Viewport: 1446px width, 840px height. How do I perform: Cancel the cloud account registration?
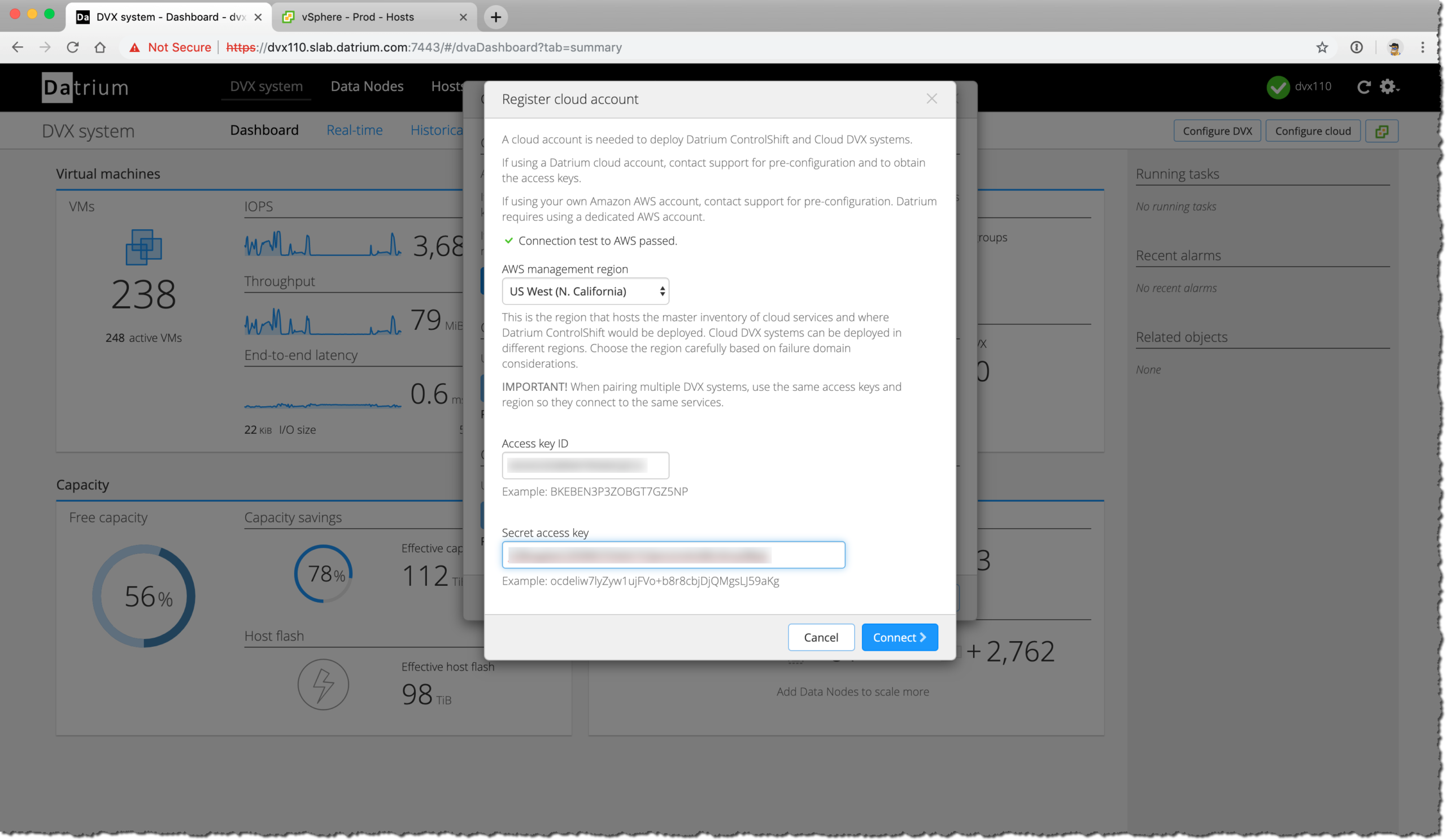[x=821, y=637]
